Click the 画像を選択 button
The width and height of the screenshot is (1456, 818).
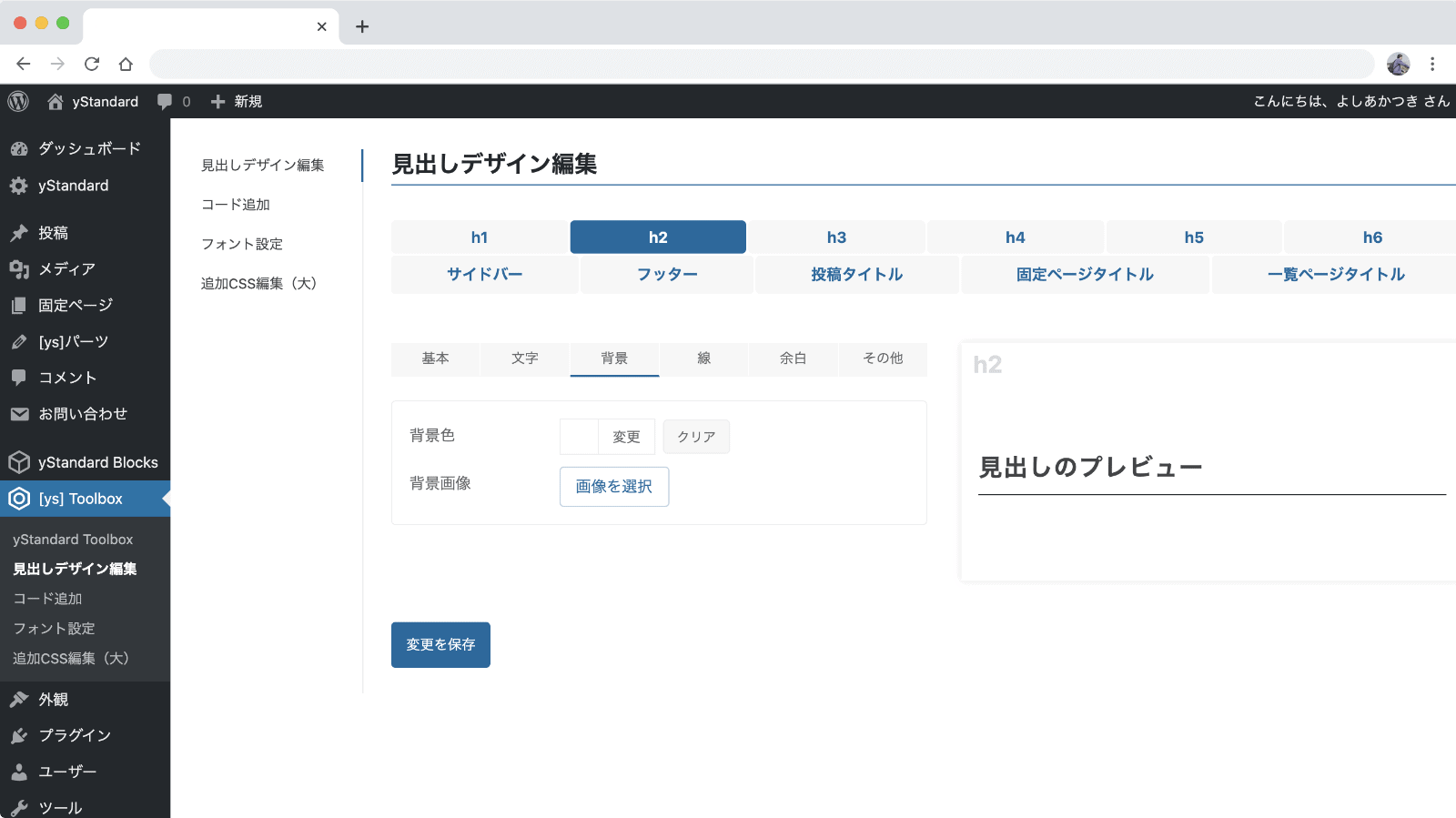coord(614,487)
